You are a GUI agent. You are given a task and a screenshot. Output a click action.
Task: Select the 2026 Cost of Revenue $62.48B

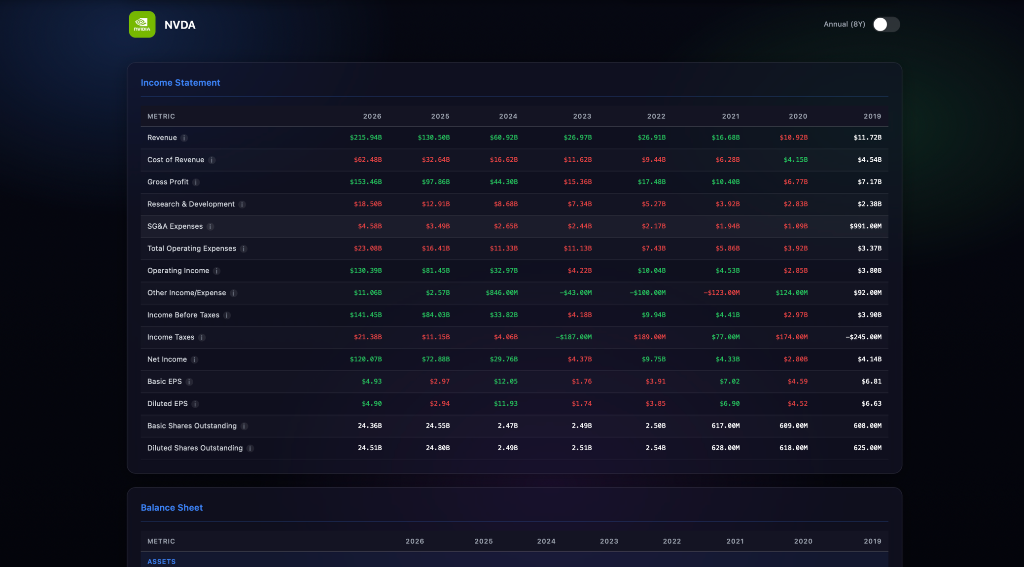tap(368, 160)
